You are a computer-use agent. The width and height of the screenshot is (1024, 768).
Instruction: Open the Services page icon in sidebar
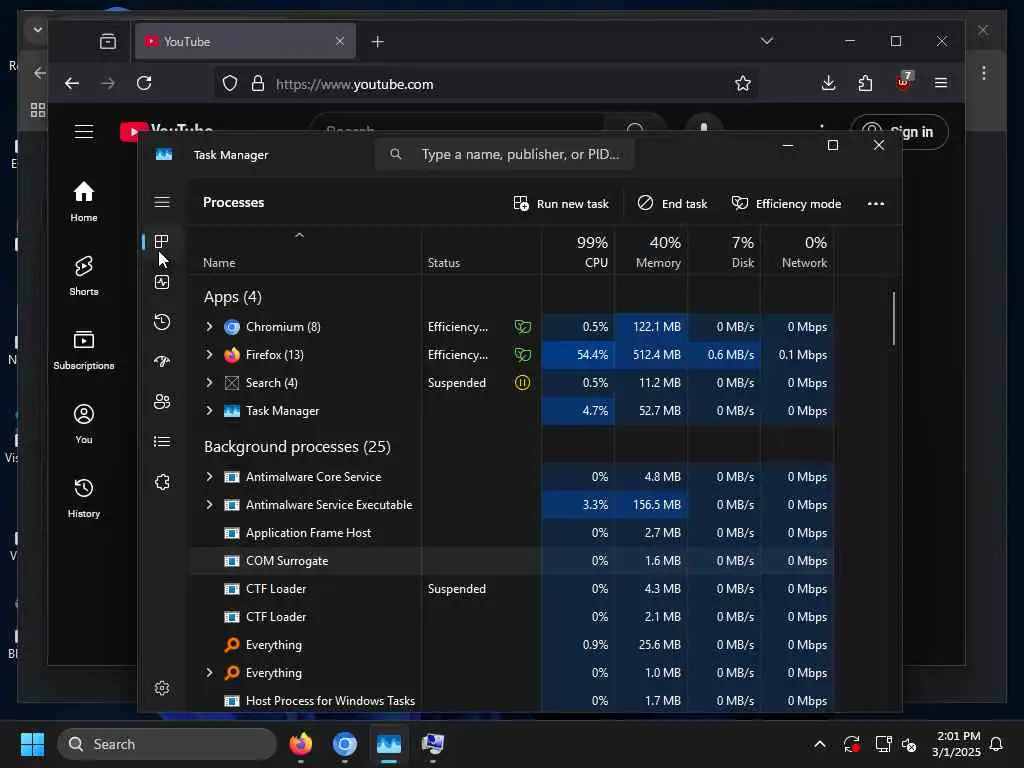(162, 482)
